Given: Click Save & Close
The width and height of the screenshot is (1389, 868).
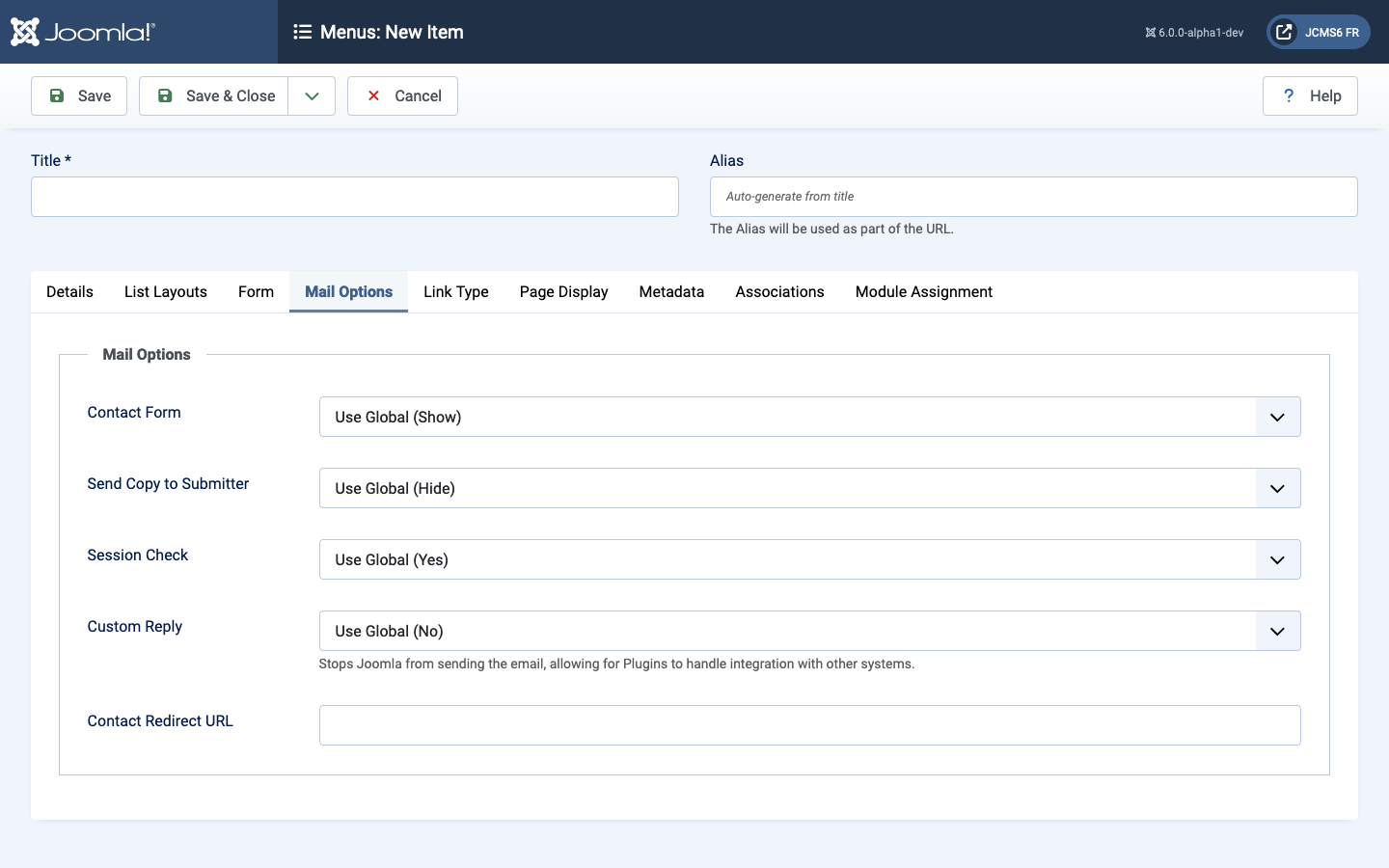Looking at the screenshot, I should pos(214,95).
